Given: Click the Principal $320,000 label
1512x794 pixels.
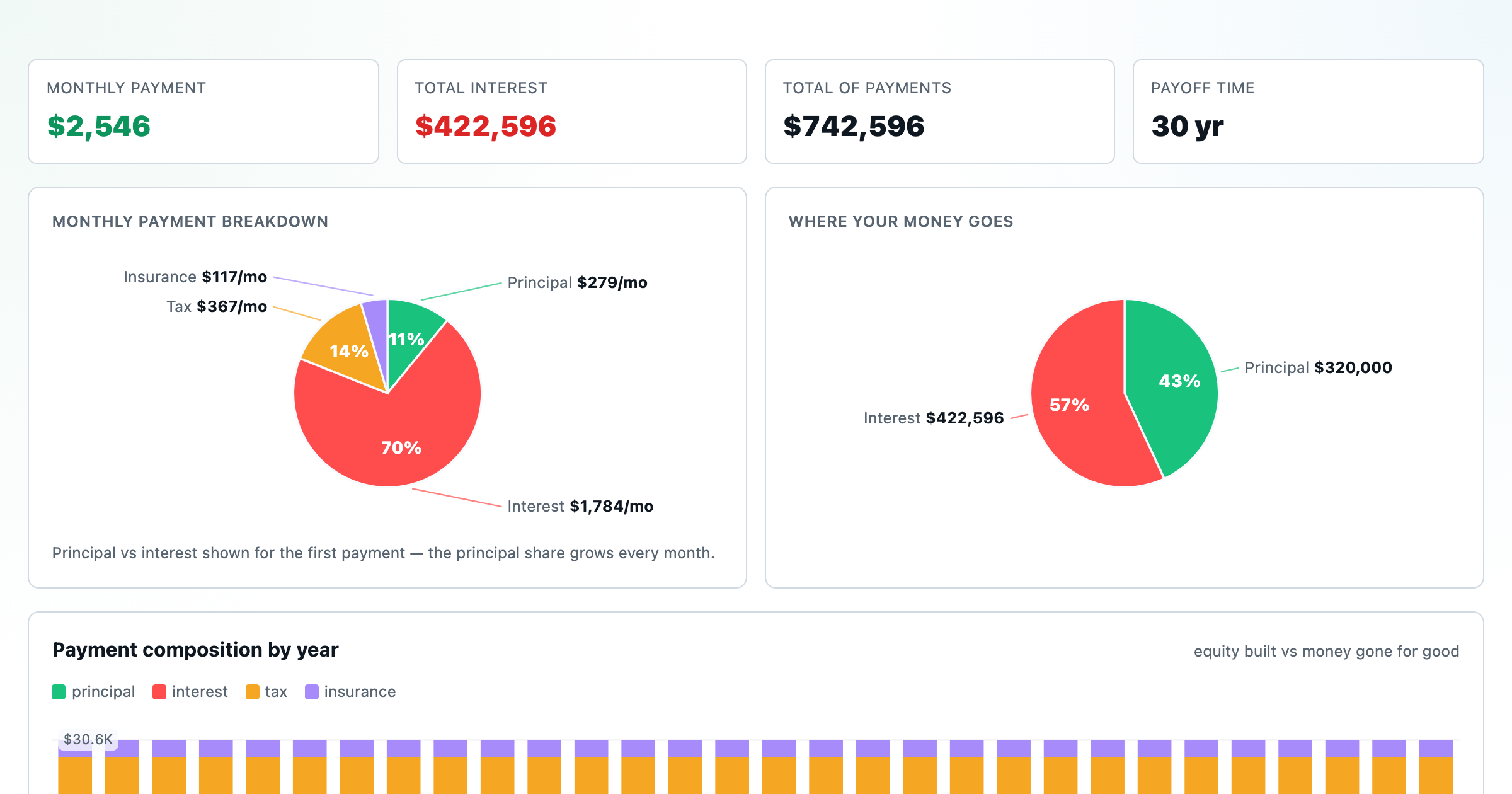Looking at the screenshot, I should coord(1318,368).
